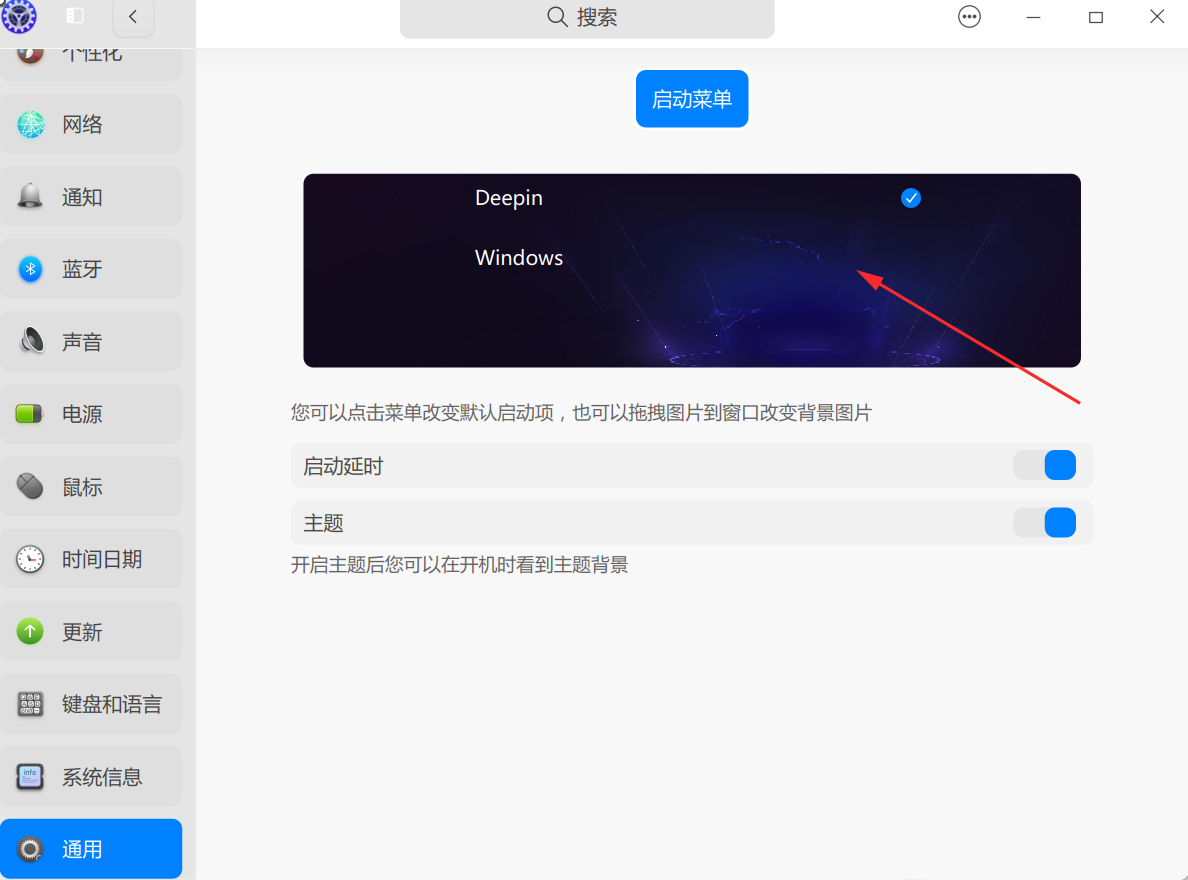Screen dimensions: 1188x880
Task: Open the 电源 power settings
Action: coord(91,414)
